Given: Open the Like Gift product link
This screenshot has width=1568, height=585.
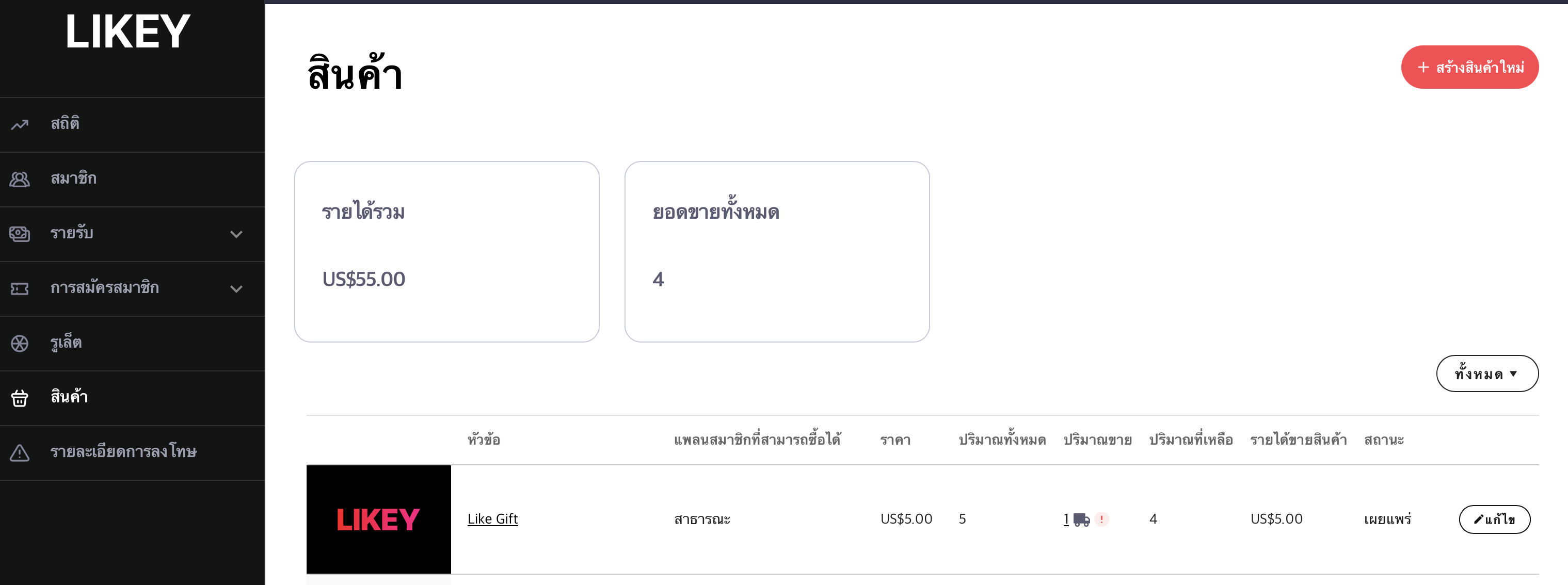Looking at the screenshot, I should point(492,519).
